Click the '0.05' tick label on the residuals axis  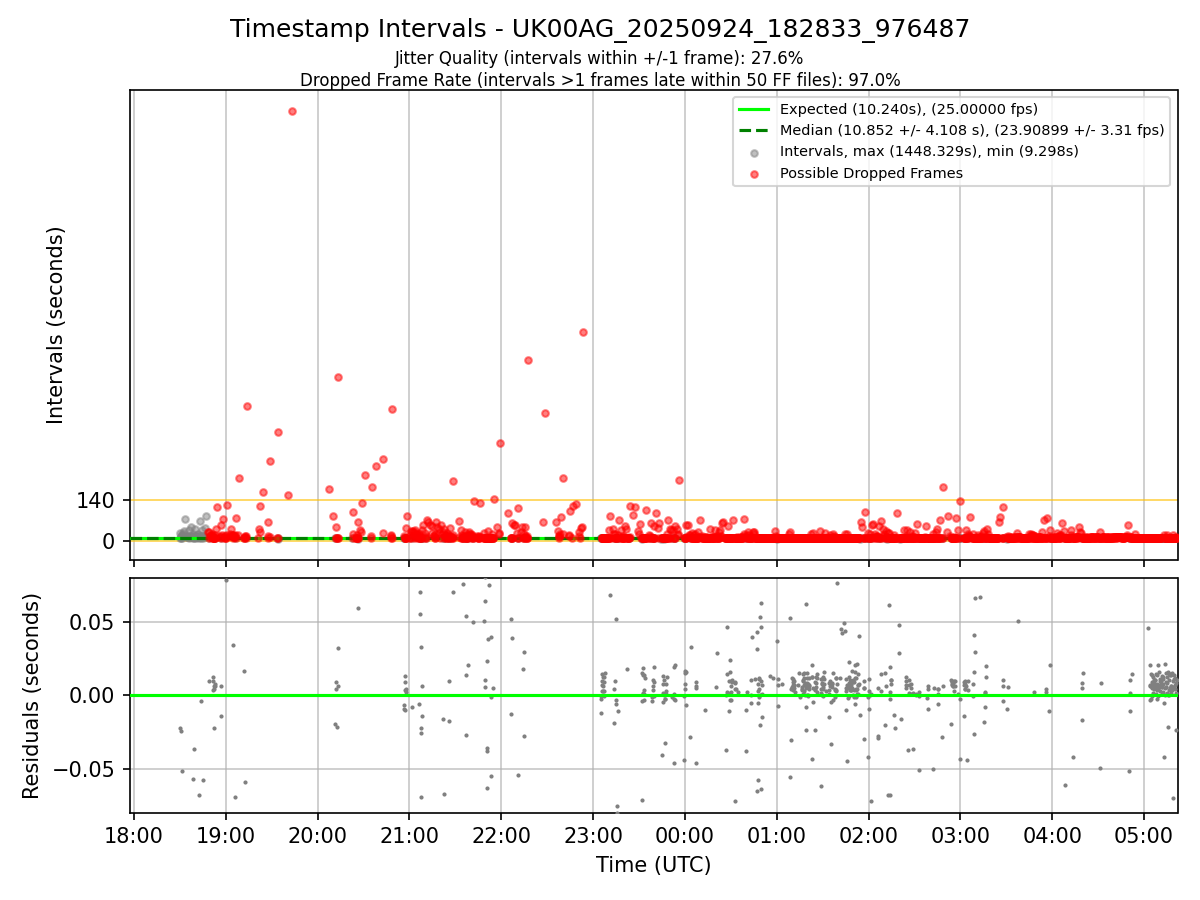coord(92,622)
